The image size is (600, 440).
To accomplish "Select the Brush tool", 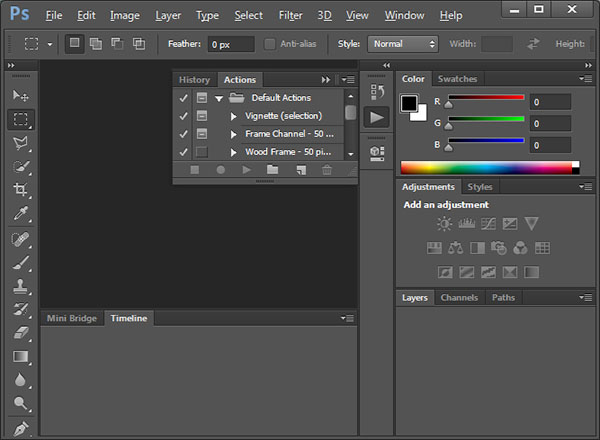I will pyautogui.click(x=20, y=262).
